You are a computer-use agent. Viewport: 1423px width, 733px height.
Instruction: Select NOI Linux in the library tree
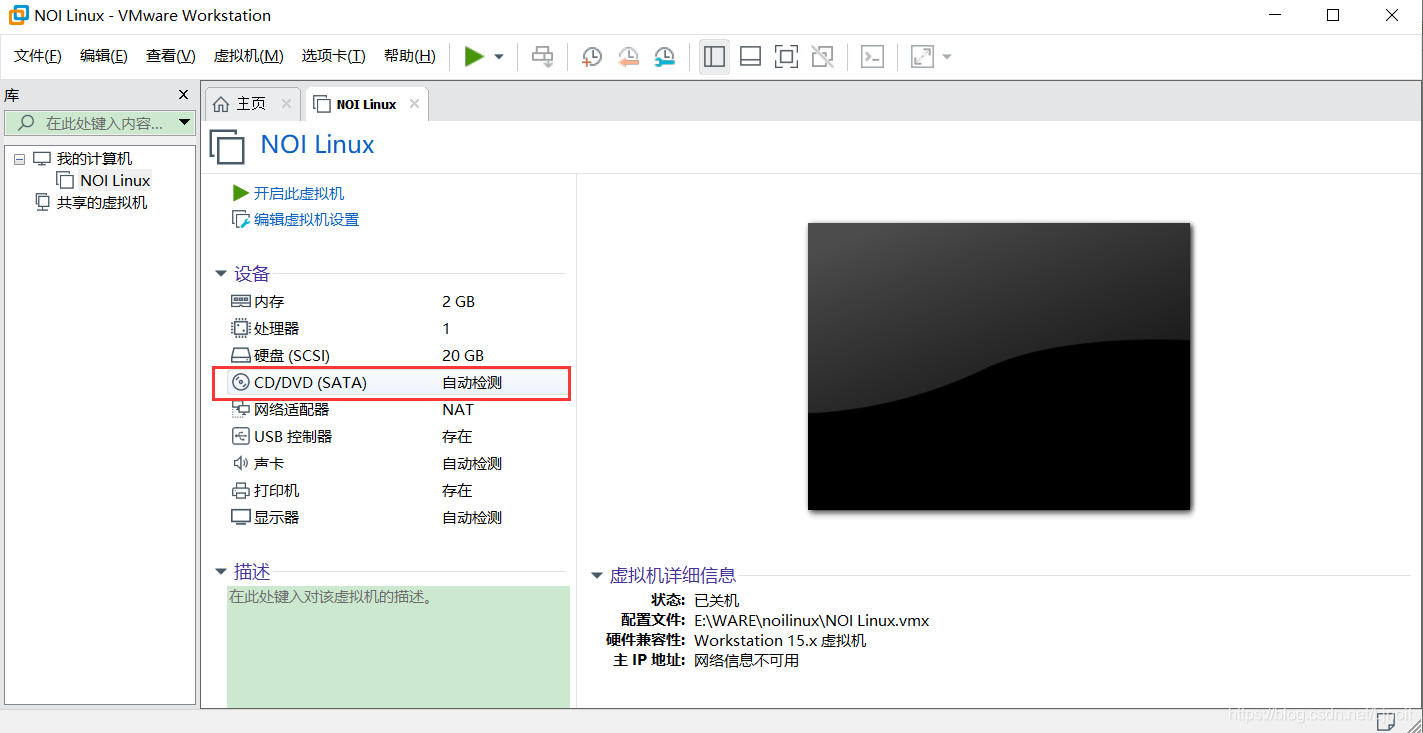point(115,181)
